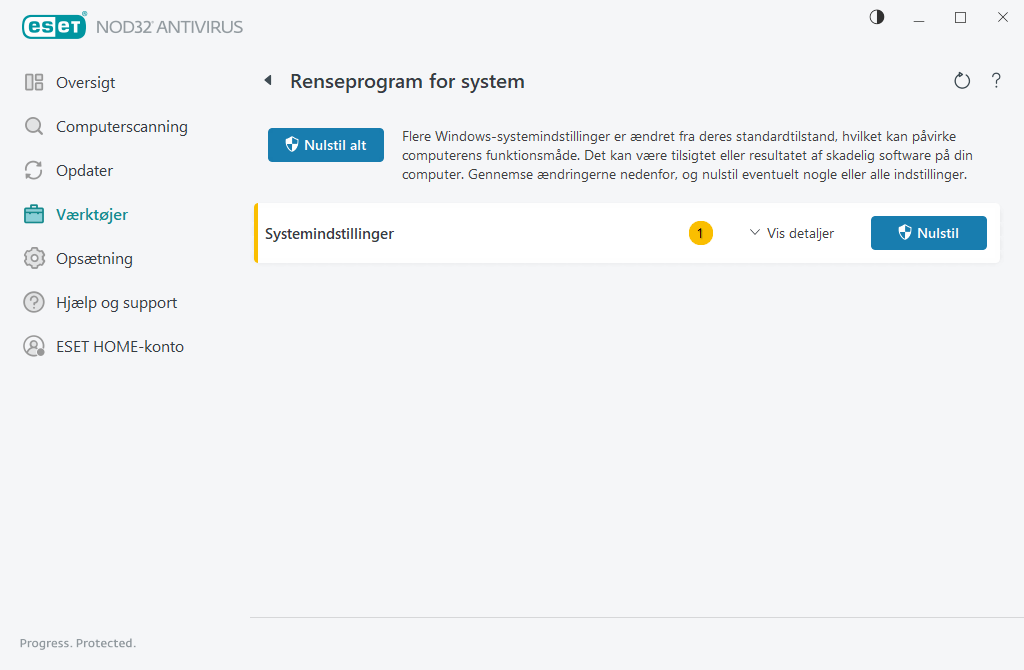
Task: Open the Hjælp og support section
Action: tap(117, 302)
